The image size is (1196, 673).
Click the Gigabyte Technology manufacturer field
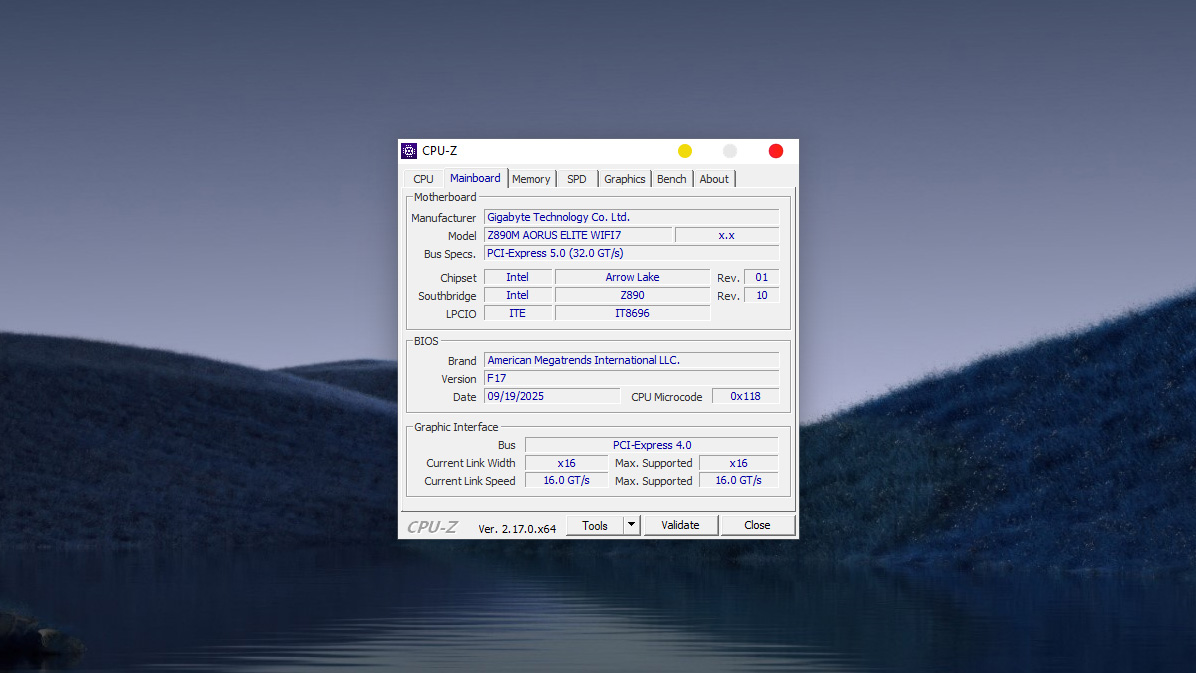[631, 217]
